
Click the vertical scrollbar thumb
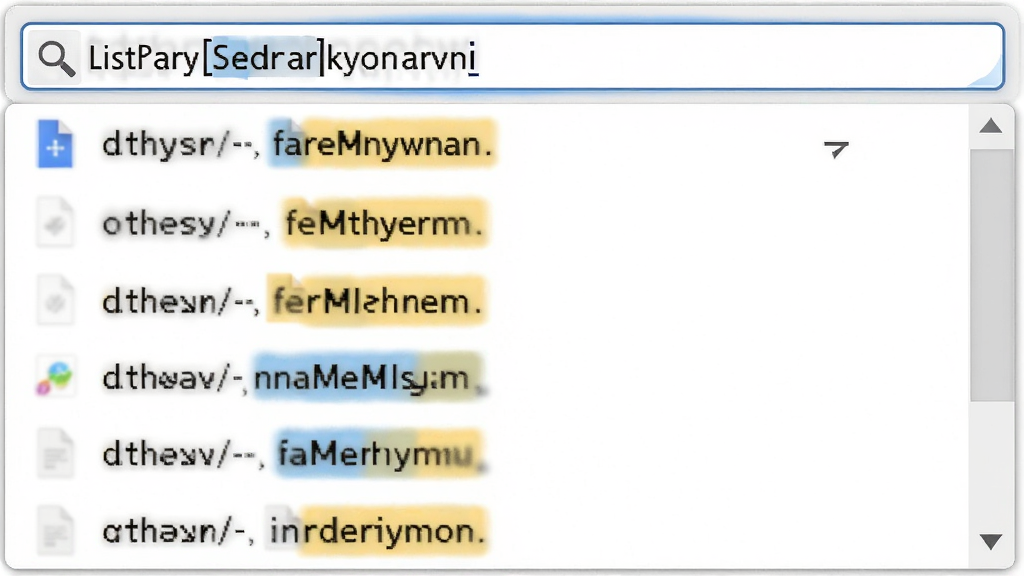(x=991, y=276)
